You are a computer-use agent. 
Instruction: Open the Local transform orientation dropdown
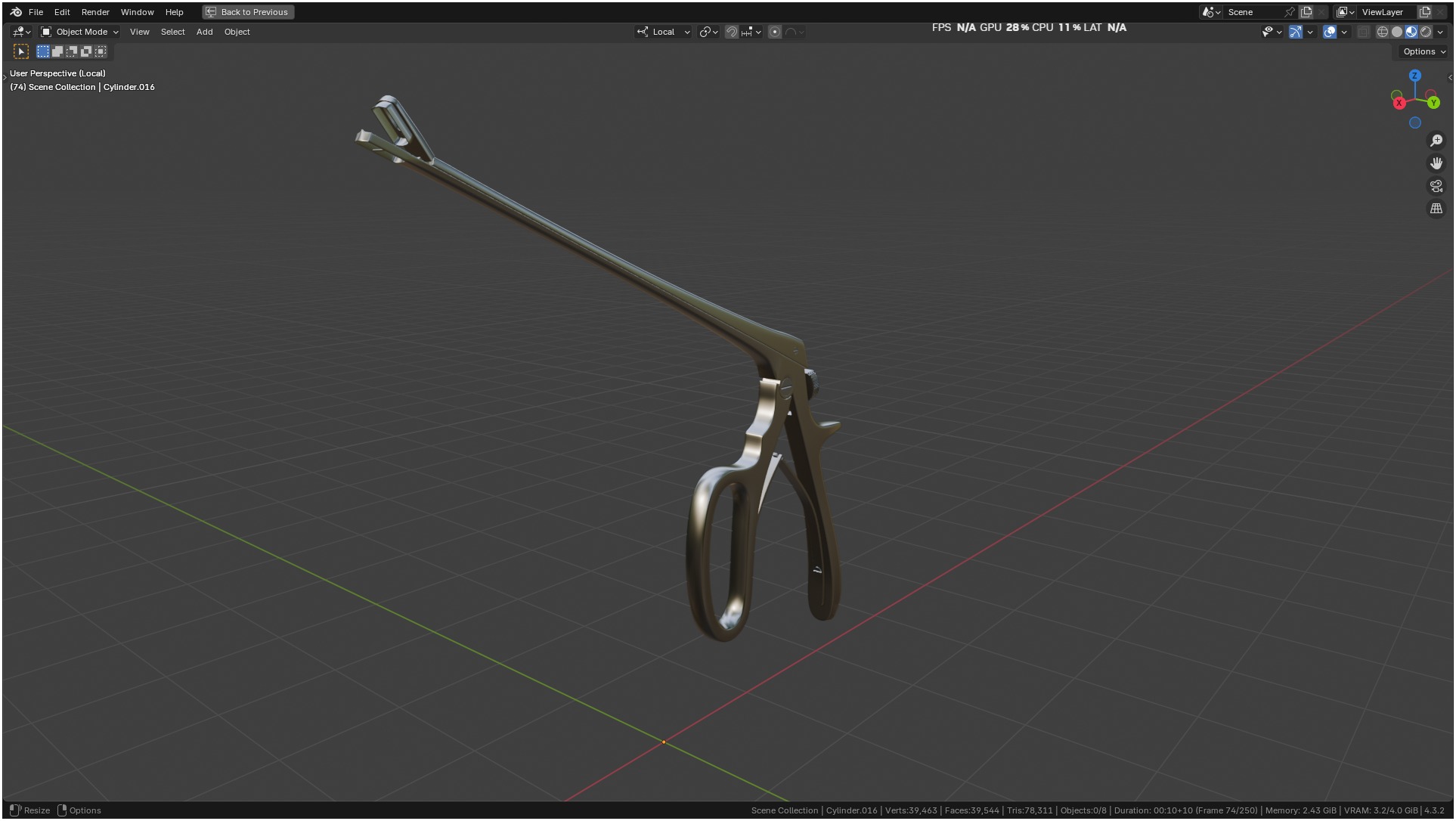[664, 32]
